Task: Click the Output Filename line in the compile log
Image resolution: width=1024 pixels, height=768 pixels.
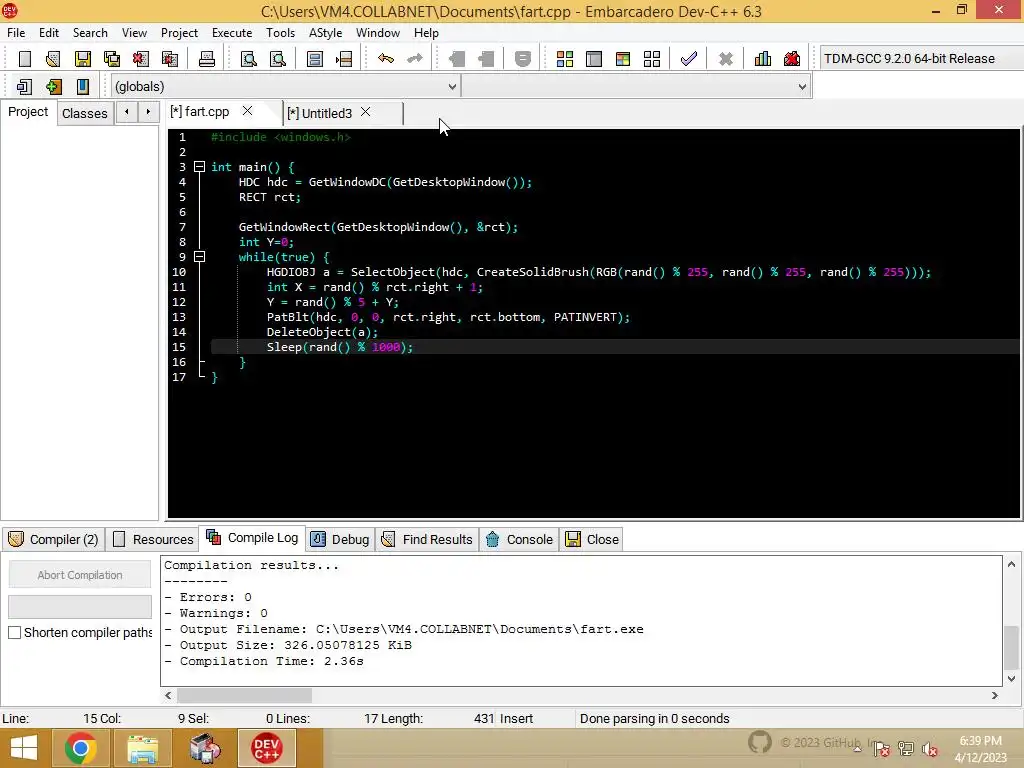Action: (x=404, y=629)
